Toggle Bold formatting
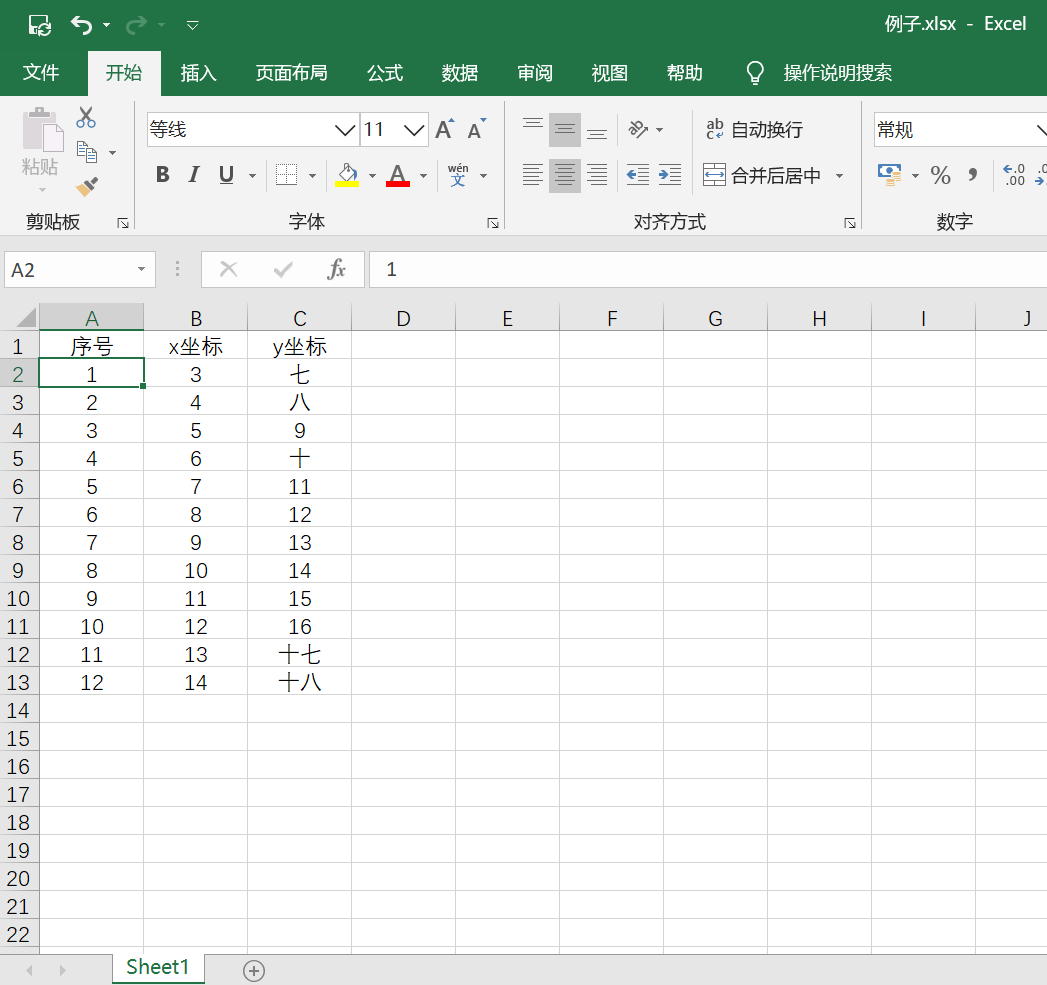 point(162,174)
